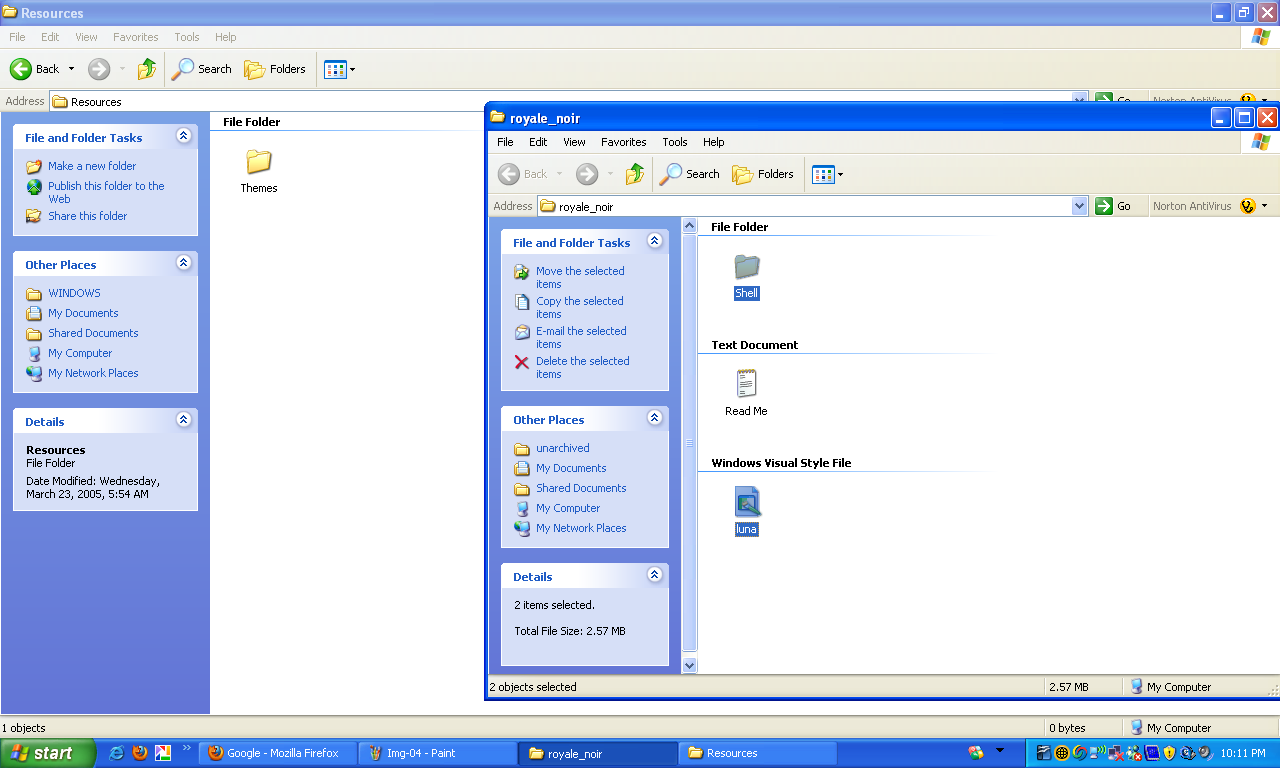This screenshot has height=768, width=1280.
Task: Click E-mail the selected items
Action: (x=581, y=337)
